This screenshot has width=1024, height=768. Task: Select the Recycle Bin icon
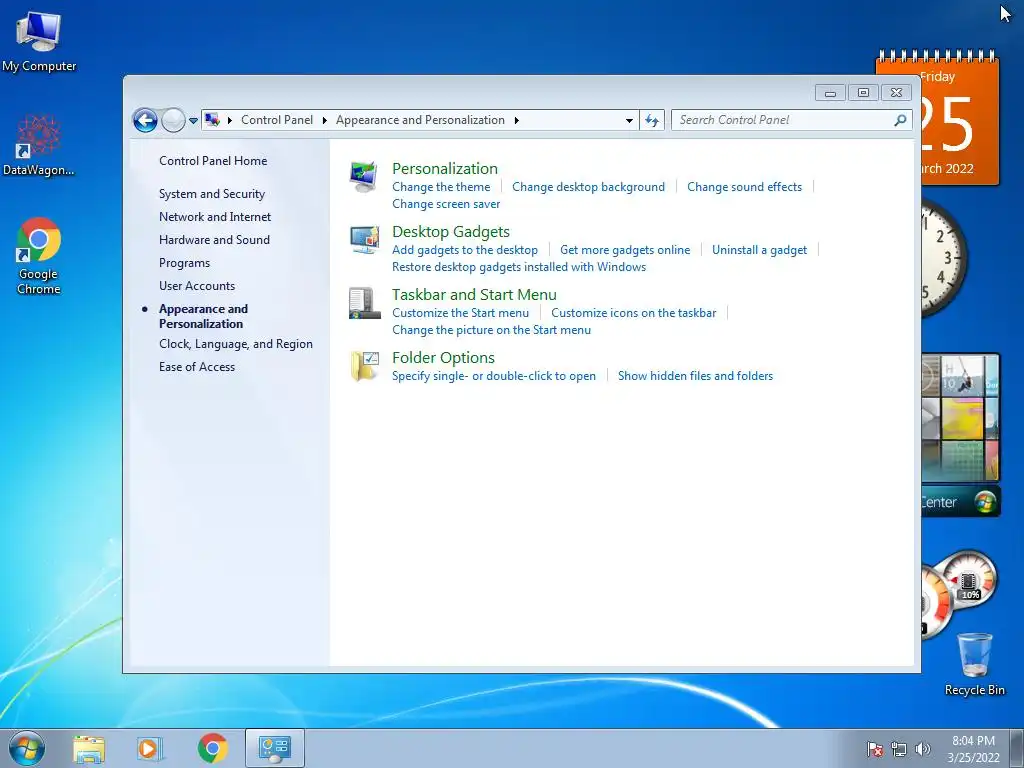pos(974,664)
